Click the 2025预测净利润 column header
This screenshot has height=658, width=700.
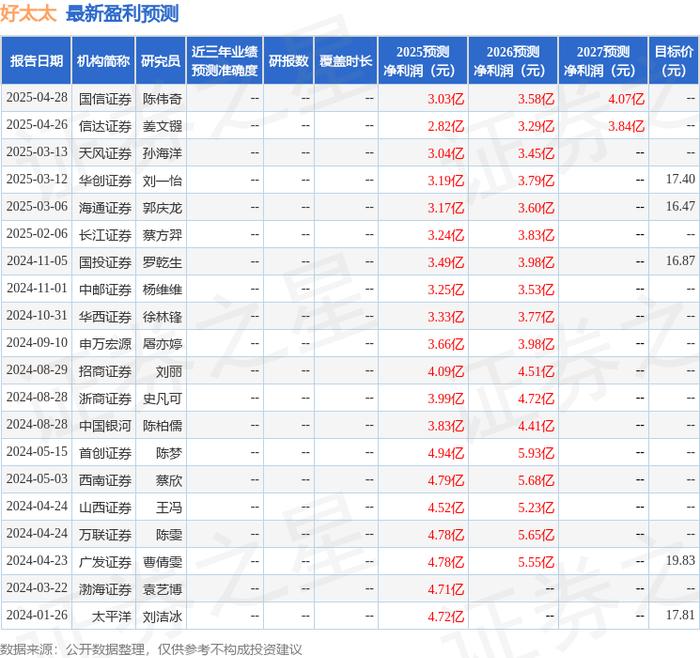pos(422,61)
